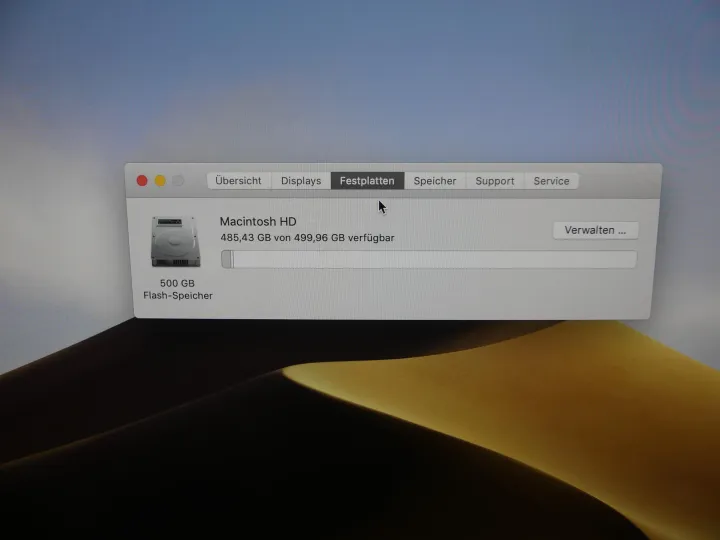720x540 pixels.
Task: Click the 485,43 GB von 499,96 GB verfügbar text
Action: [x=307, y=238]
